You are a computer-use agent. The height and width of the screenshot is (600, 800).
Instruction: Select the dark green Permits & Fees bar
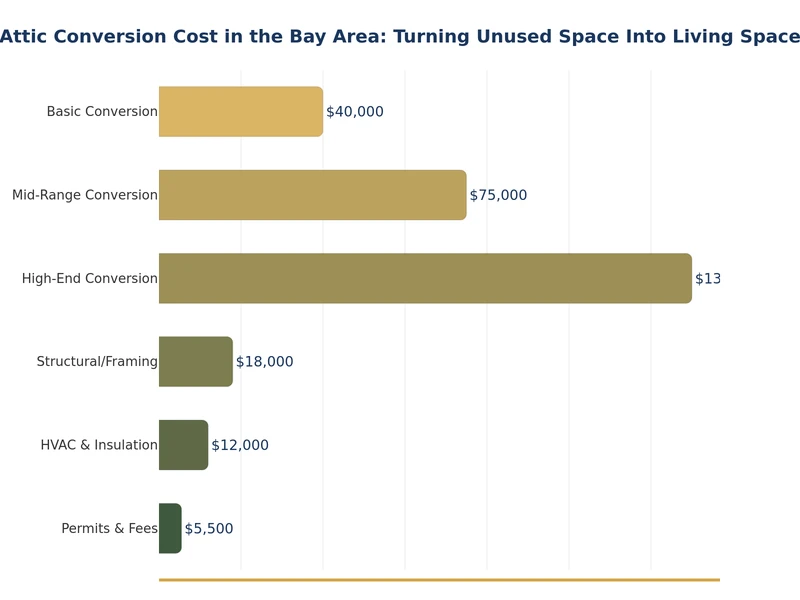click(x=170, y=528)
